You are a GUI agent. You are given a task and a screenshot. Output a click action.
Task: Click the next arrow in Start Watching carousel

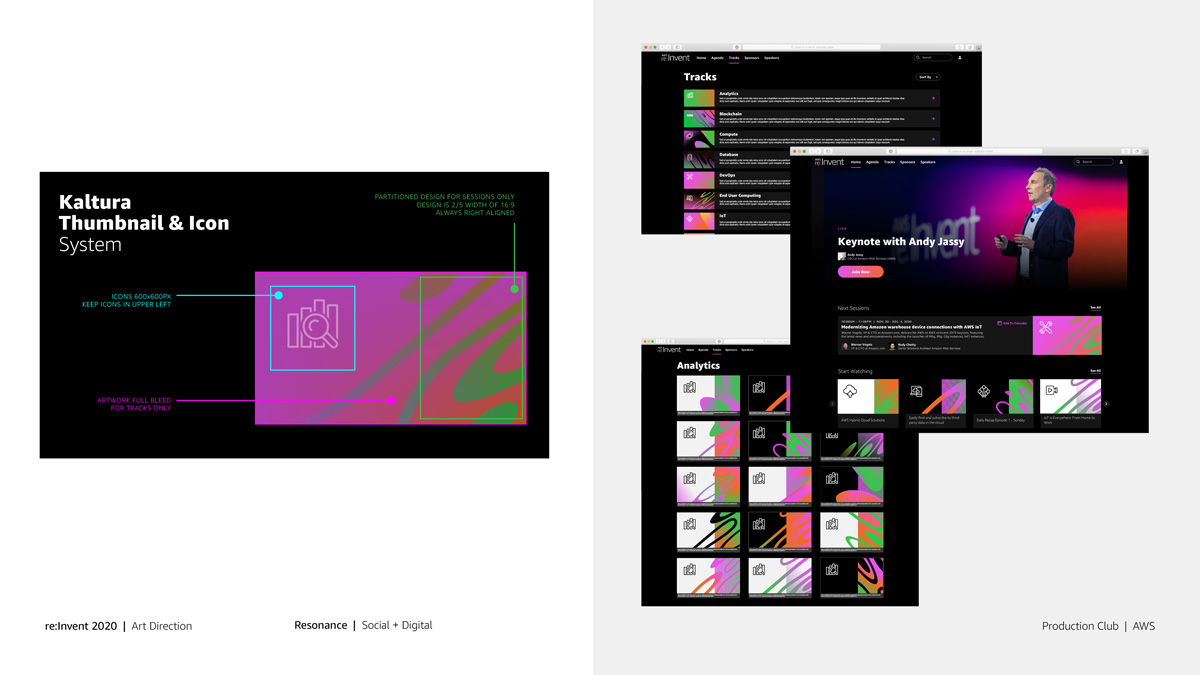[1106, 404]
